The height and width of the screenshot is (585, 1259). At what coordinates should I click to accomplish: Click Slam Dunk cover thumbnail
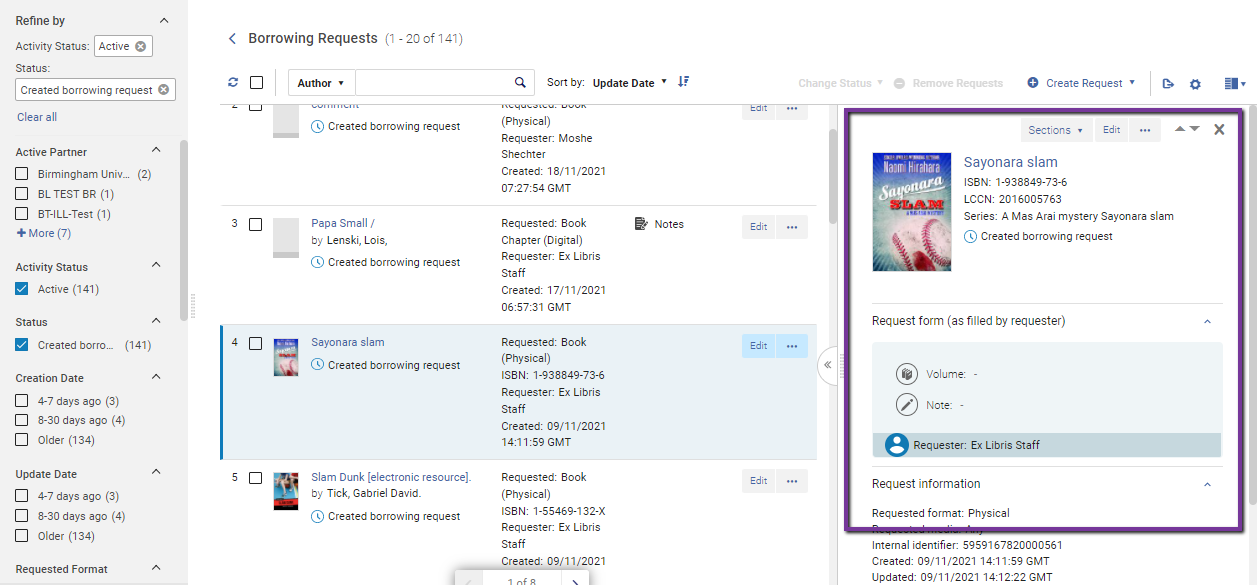point(286,492)
